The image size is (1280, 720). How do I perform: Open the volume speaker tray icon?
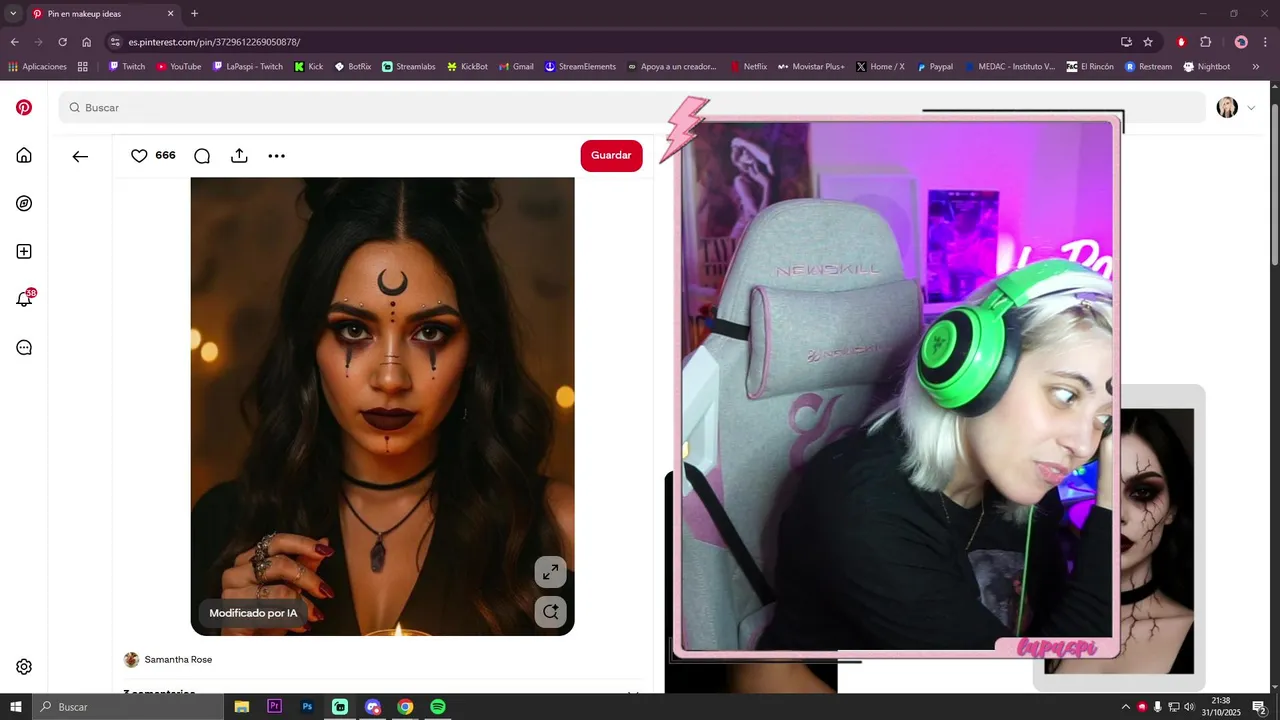pos(1189,707)
